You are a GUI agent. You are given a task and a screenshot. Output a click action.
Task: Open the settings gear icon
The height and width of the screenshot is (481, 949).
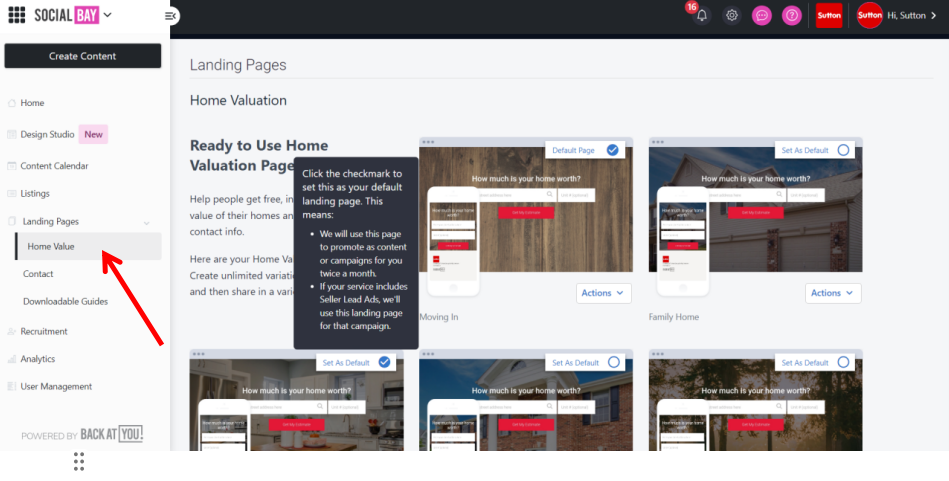pyautogui.click(x=732, y=15)
